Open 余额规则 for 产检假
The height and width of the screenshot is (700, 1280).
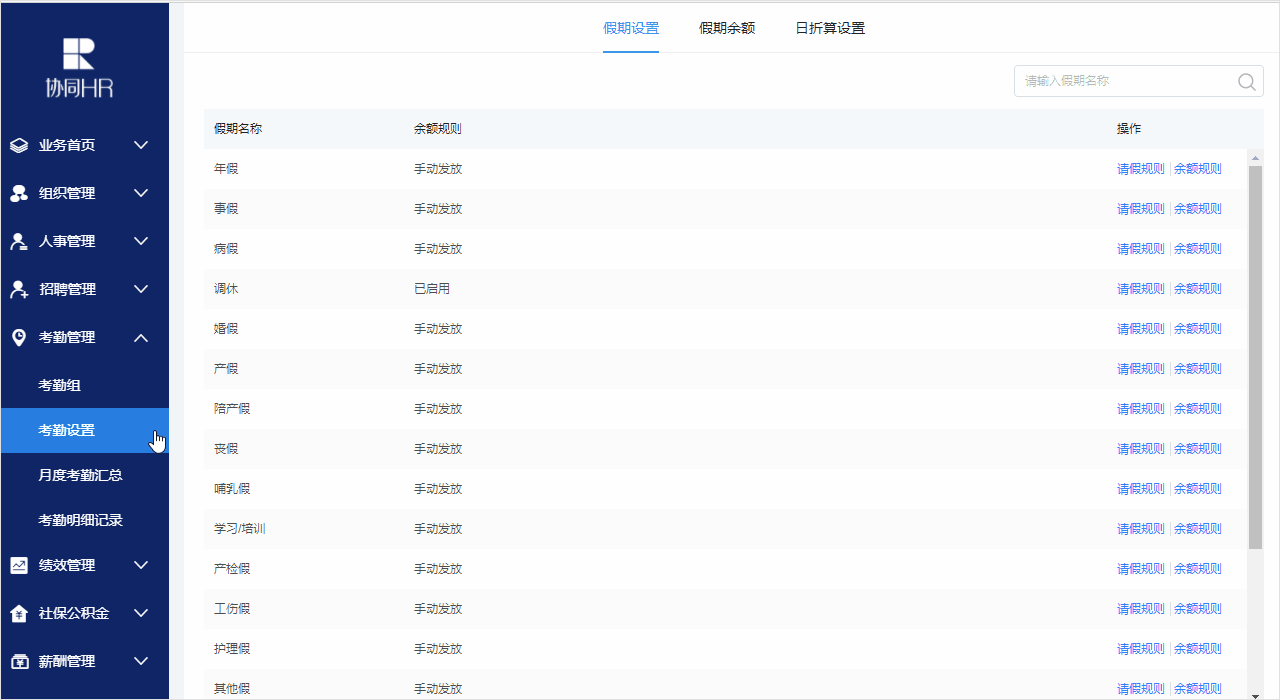coord(1198,569)
